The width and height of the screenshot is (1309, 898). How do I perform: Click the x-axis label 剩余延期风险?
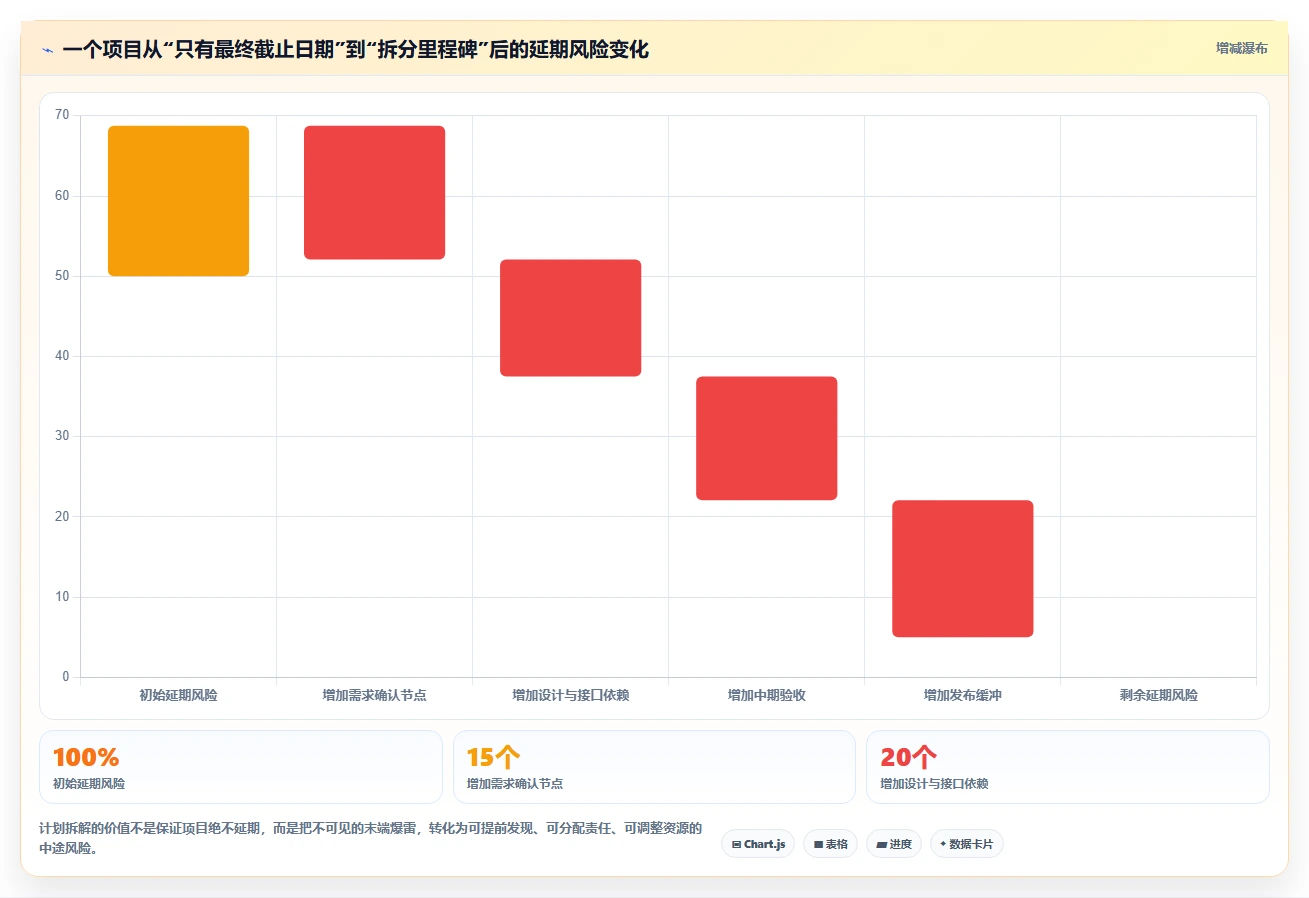1158,695
